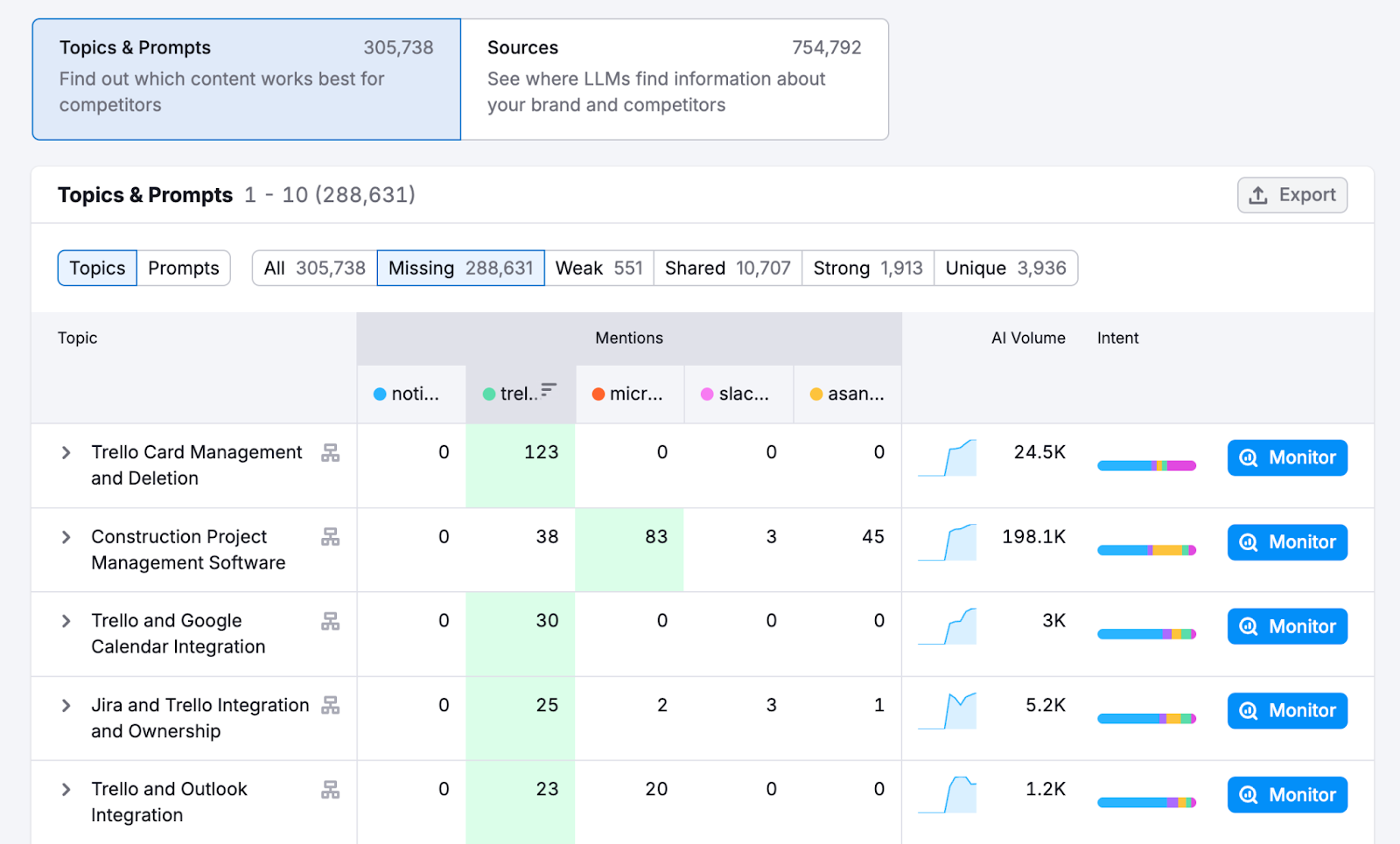
Task: Click hierarchy icon beside Construction Project Management
Action: click(330, 537)
